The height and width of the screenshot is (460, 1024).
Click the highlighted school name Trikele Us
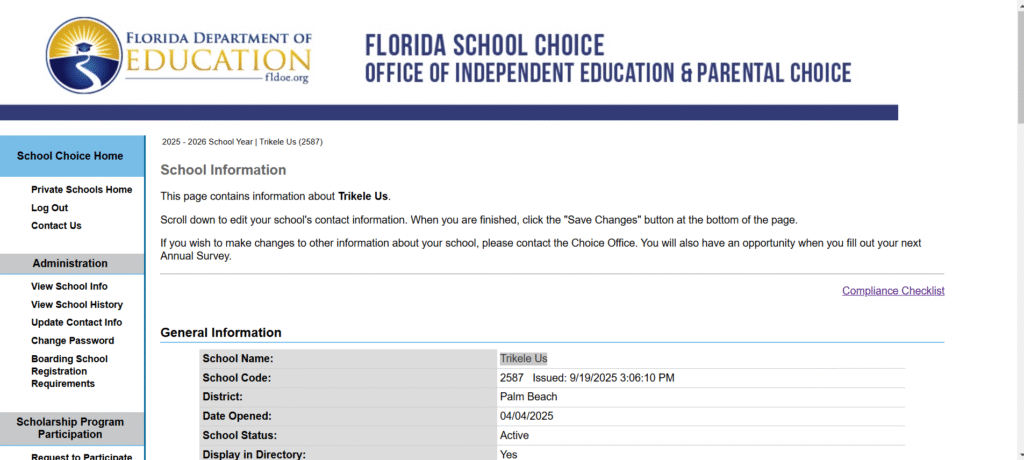tap(523, 359)
